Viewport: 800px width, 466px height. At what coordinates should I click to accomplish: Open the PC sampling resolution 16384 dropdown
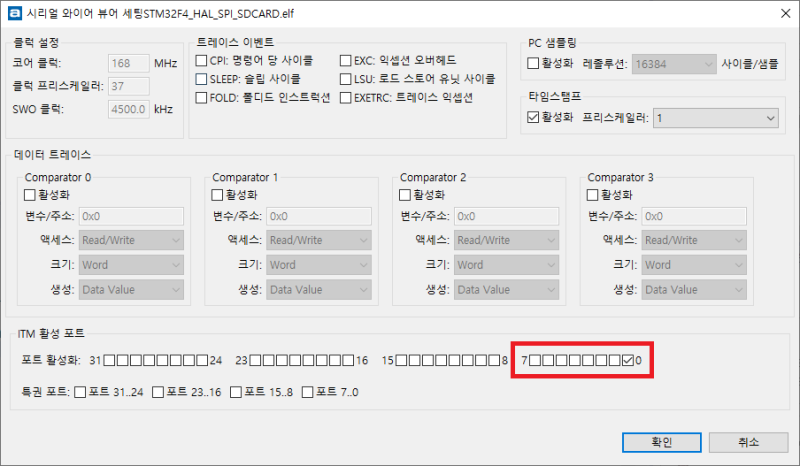click(674, 64)
